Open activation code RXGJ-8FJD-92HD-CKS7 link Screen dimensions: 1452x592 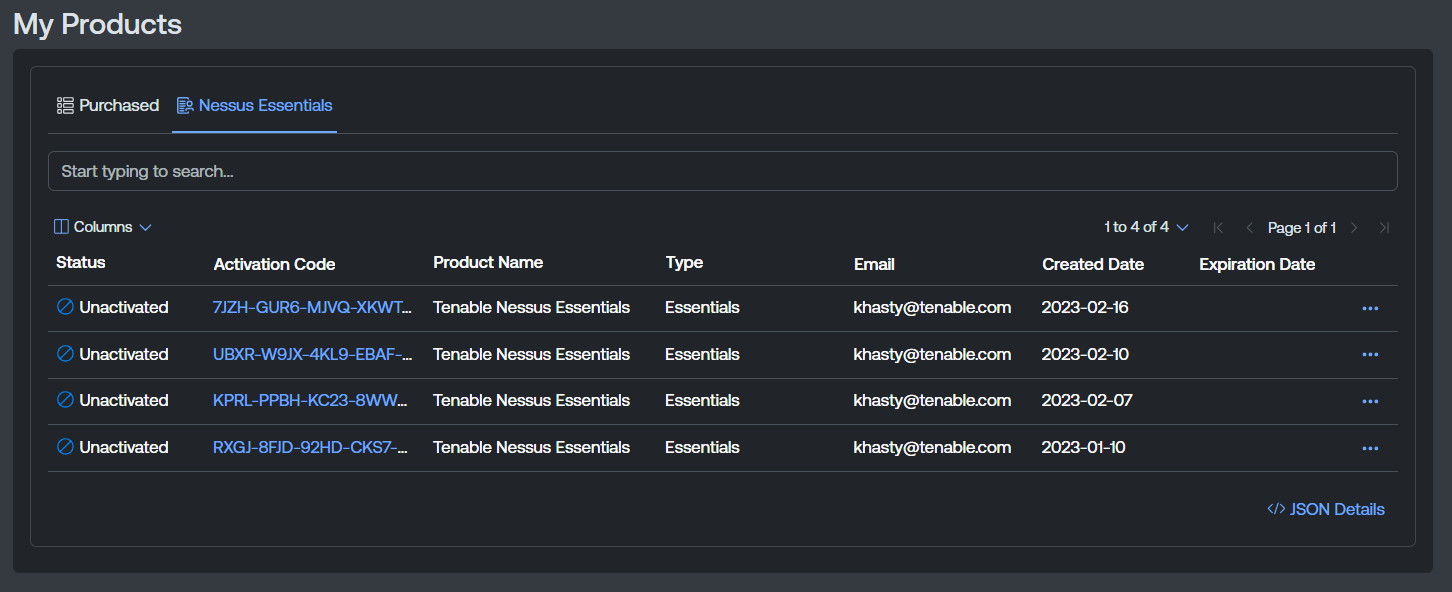[x=311, y=447]
